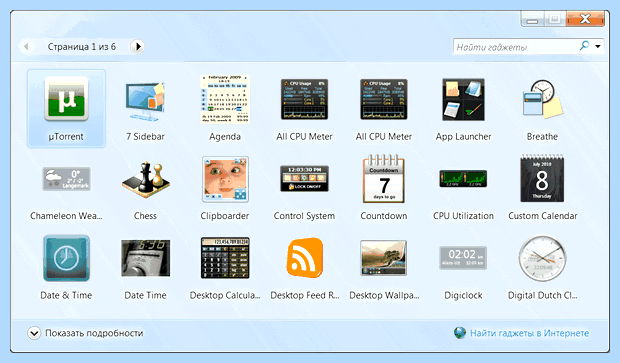Pick the Agenda calendar gadget icon

click(x=225, y=99)
